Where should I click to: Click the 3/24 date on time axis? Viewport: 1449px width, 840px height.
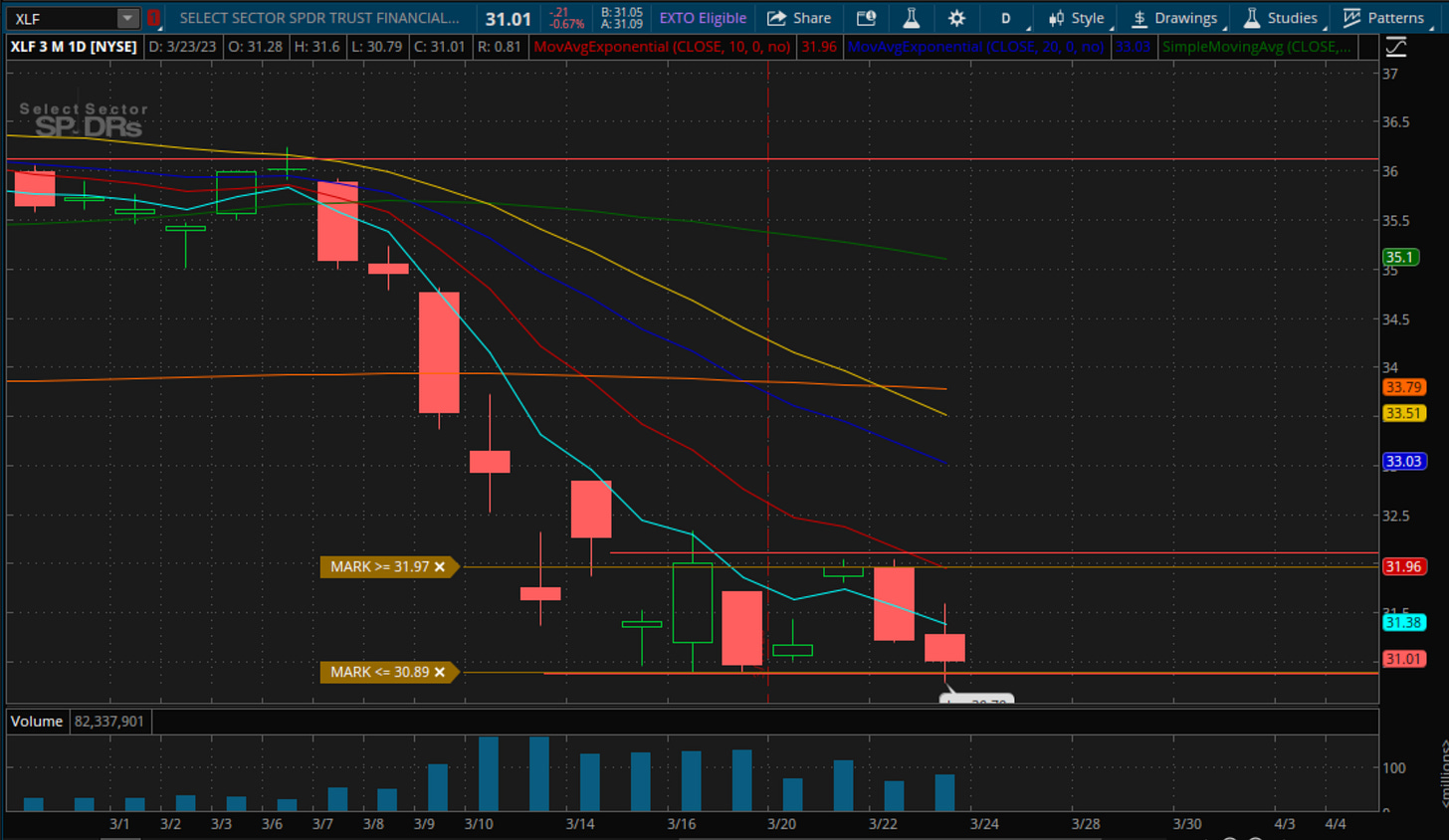point(984,824)
